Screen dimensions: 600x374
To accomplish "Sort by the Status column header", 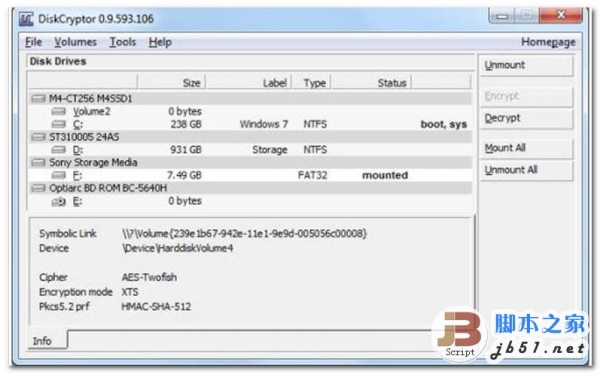I will tap(371, 83).
